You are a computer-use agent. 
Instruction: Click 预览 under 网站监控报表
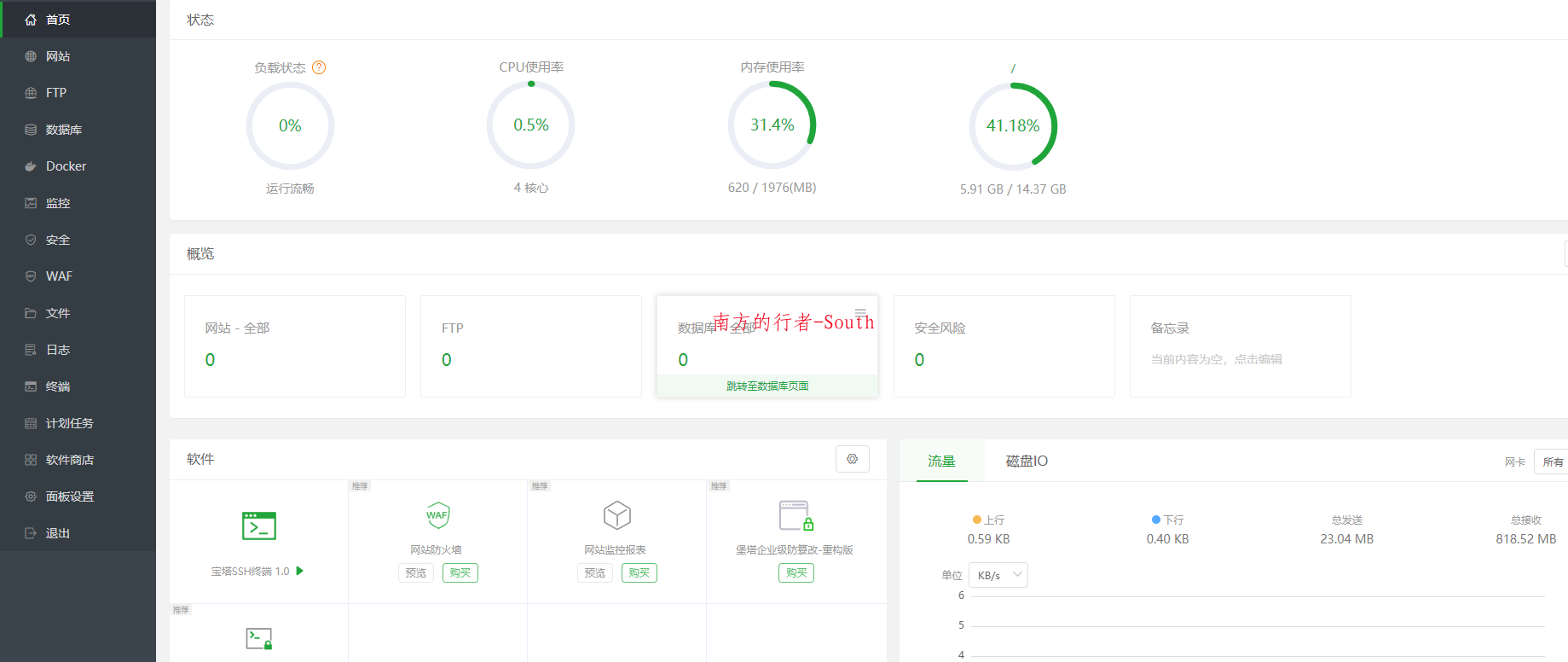point(595,572)
